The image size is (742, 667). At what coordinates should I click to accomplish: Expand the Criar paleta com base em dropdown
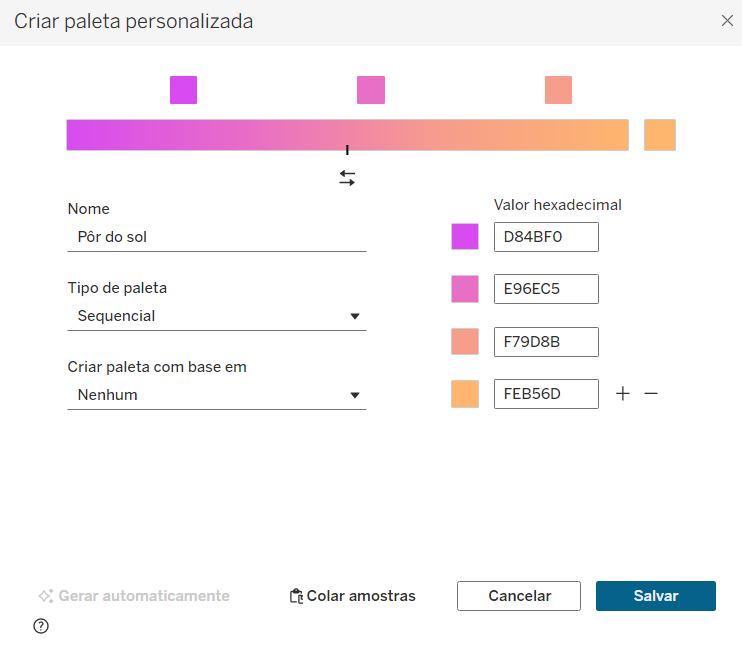pos(216,395)
